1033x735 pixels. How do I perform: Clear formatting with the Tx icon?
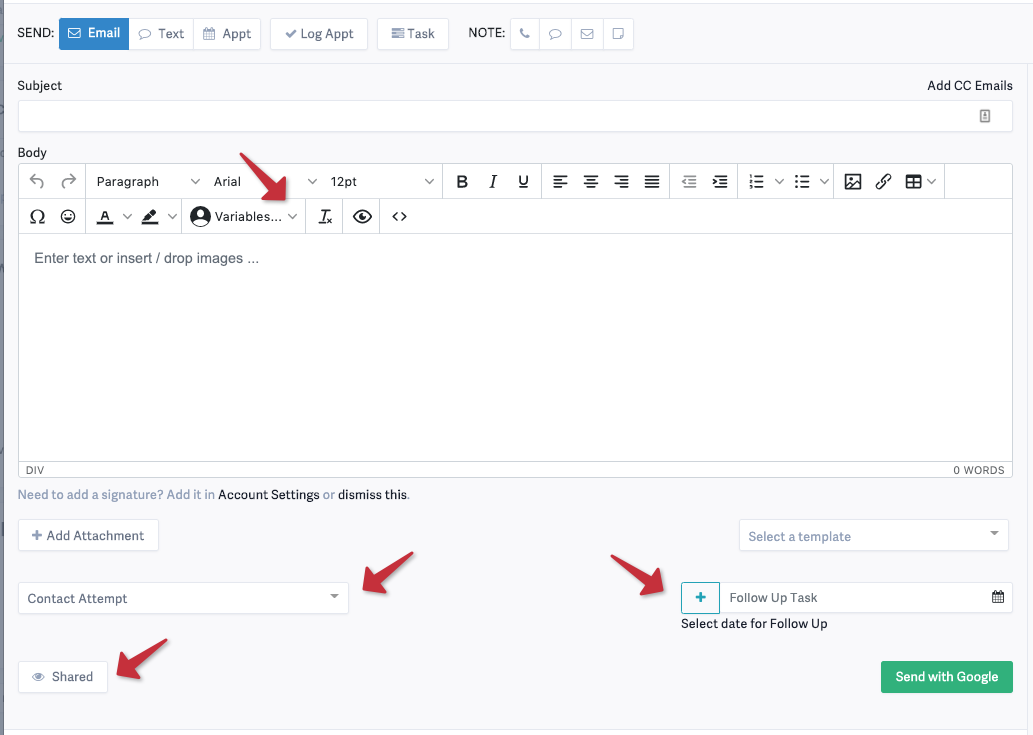(x=325, y=216)
